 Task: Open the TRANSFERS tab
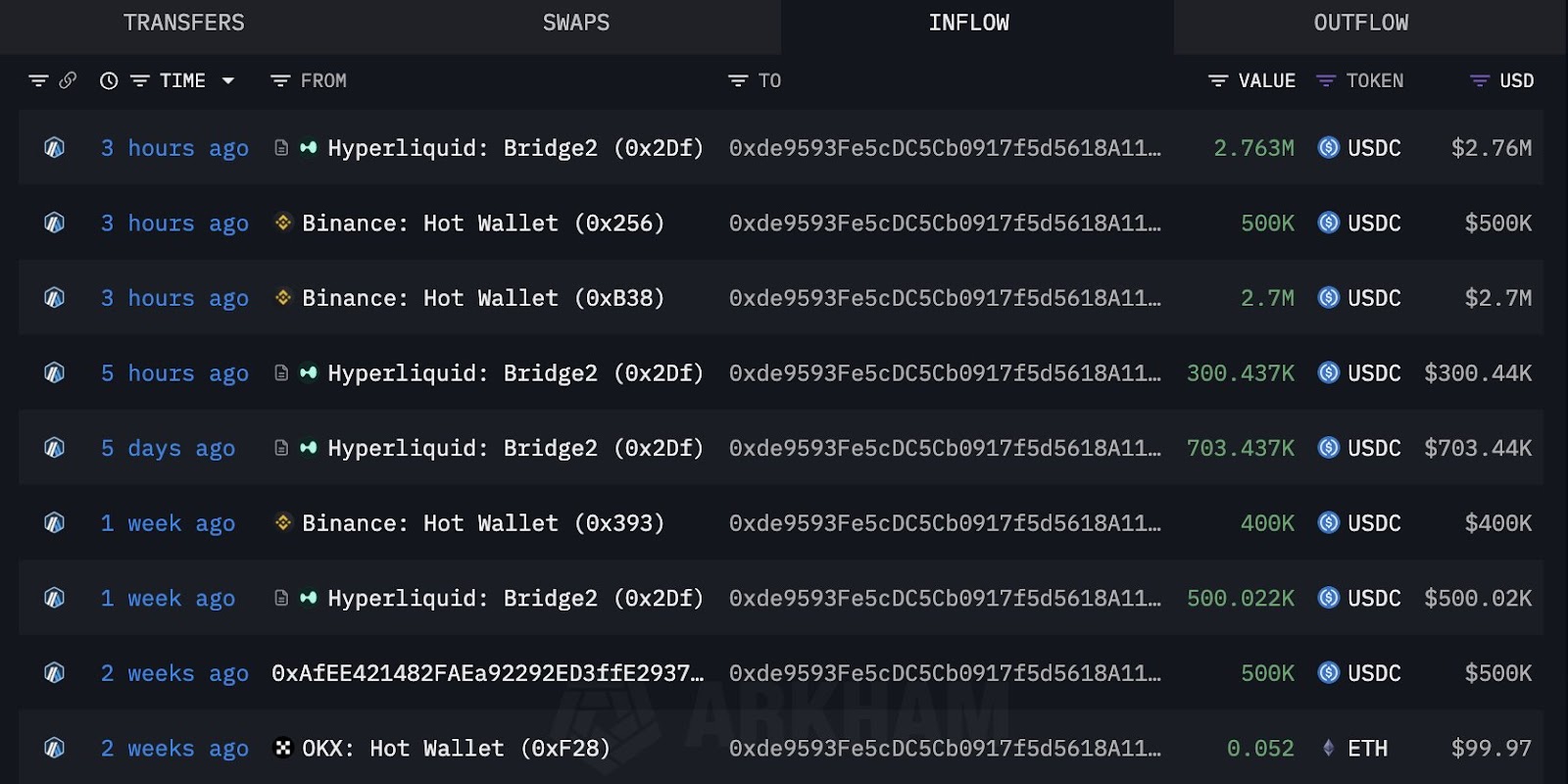pyautogui.click(x=183, y=23)
